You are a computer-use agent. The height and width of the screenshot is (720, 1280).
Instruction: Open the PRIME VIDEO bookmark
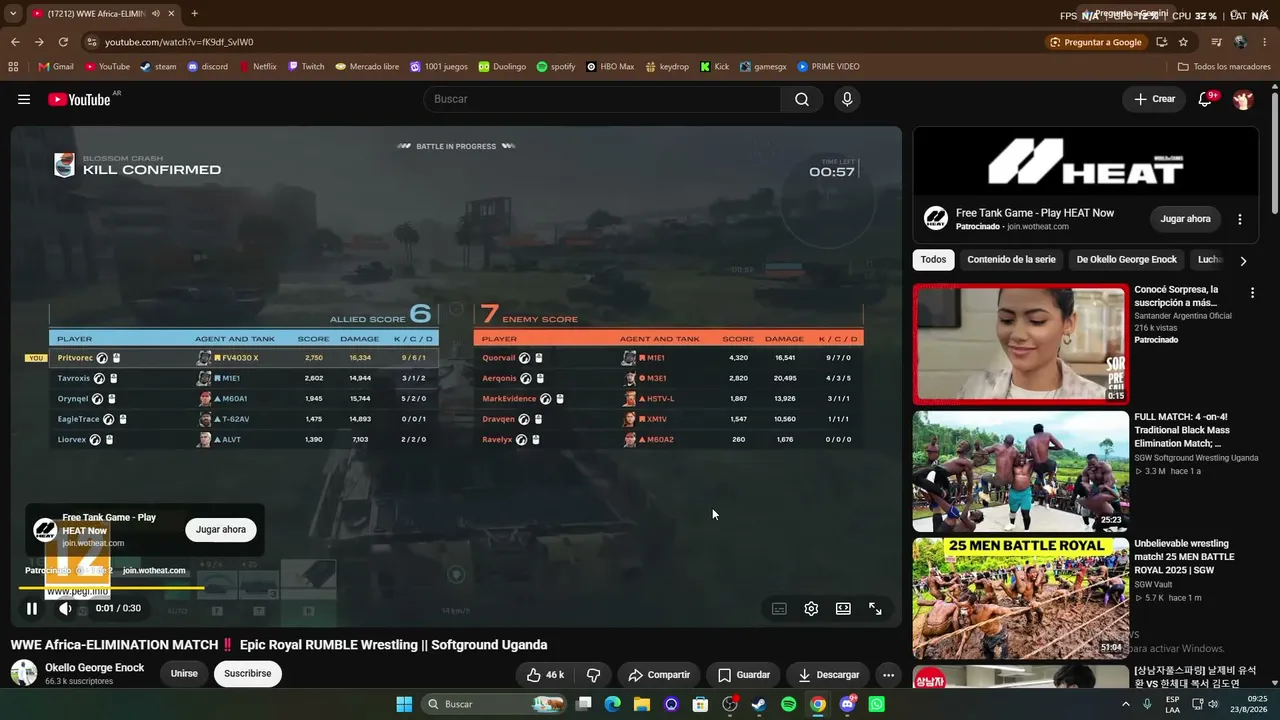828,67
